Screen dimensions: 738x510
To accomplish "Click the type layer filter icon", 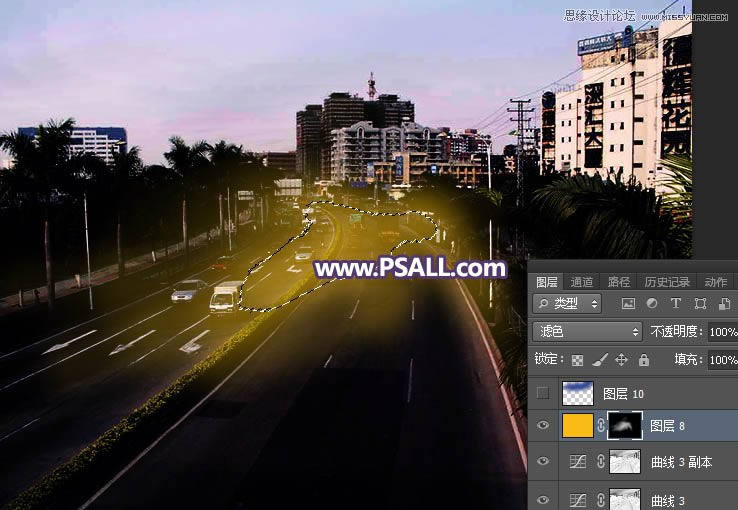I will [x=675, y=303].
